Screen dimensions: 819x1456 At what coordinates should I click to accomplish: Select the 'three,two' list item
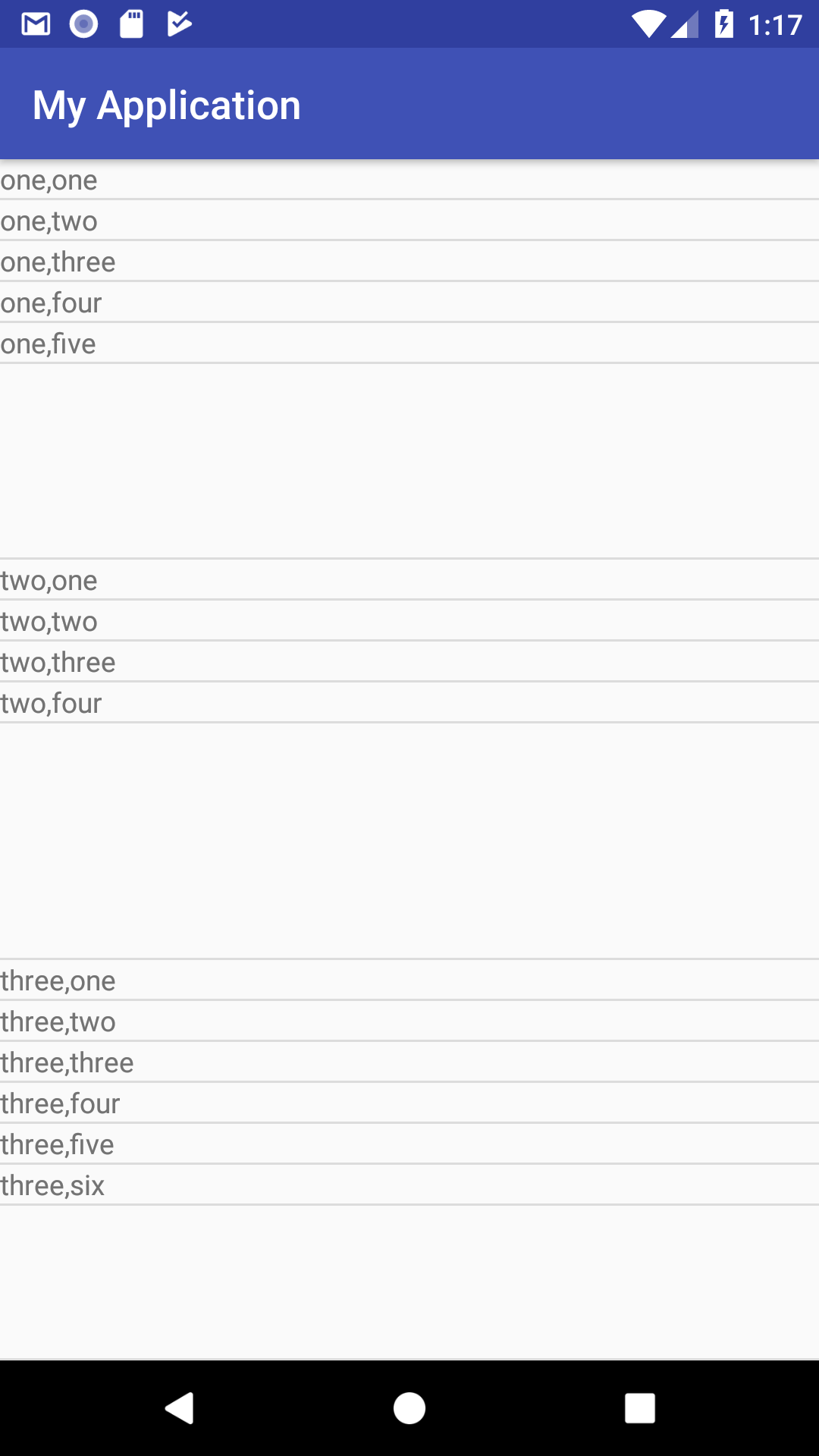coord(409,1021)
